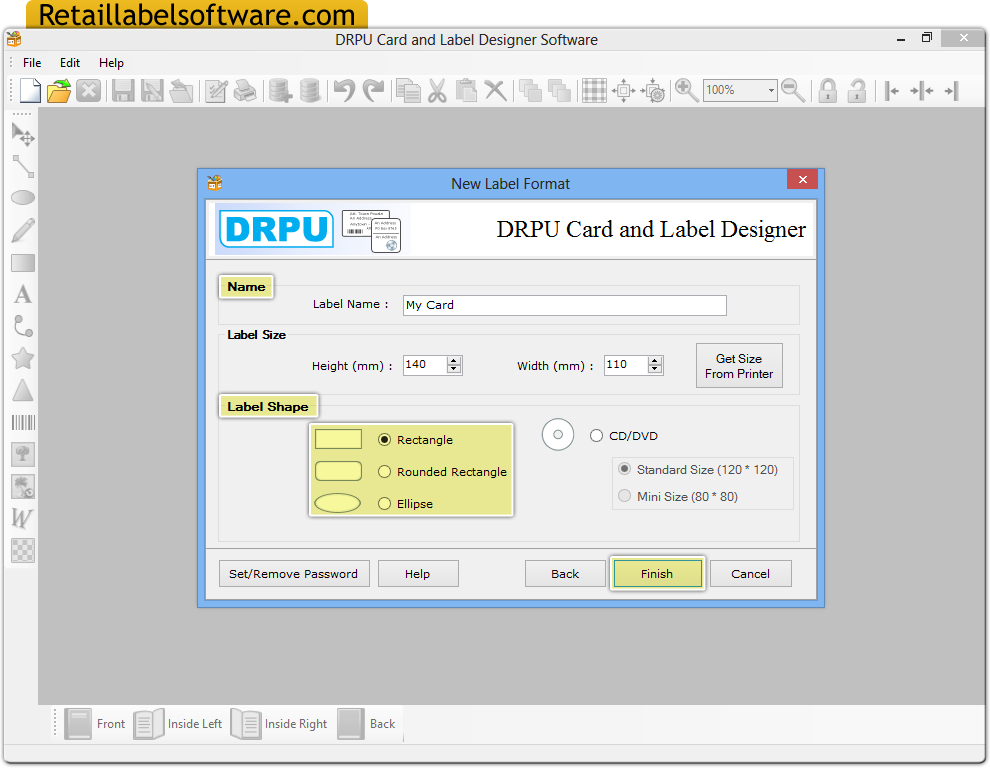Image resolution: width=990 pixels, height=768 pixels.
Task: Select the arrow pointer move tool
Action: pyautogui.click(x=23, y=134)
